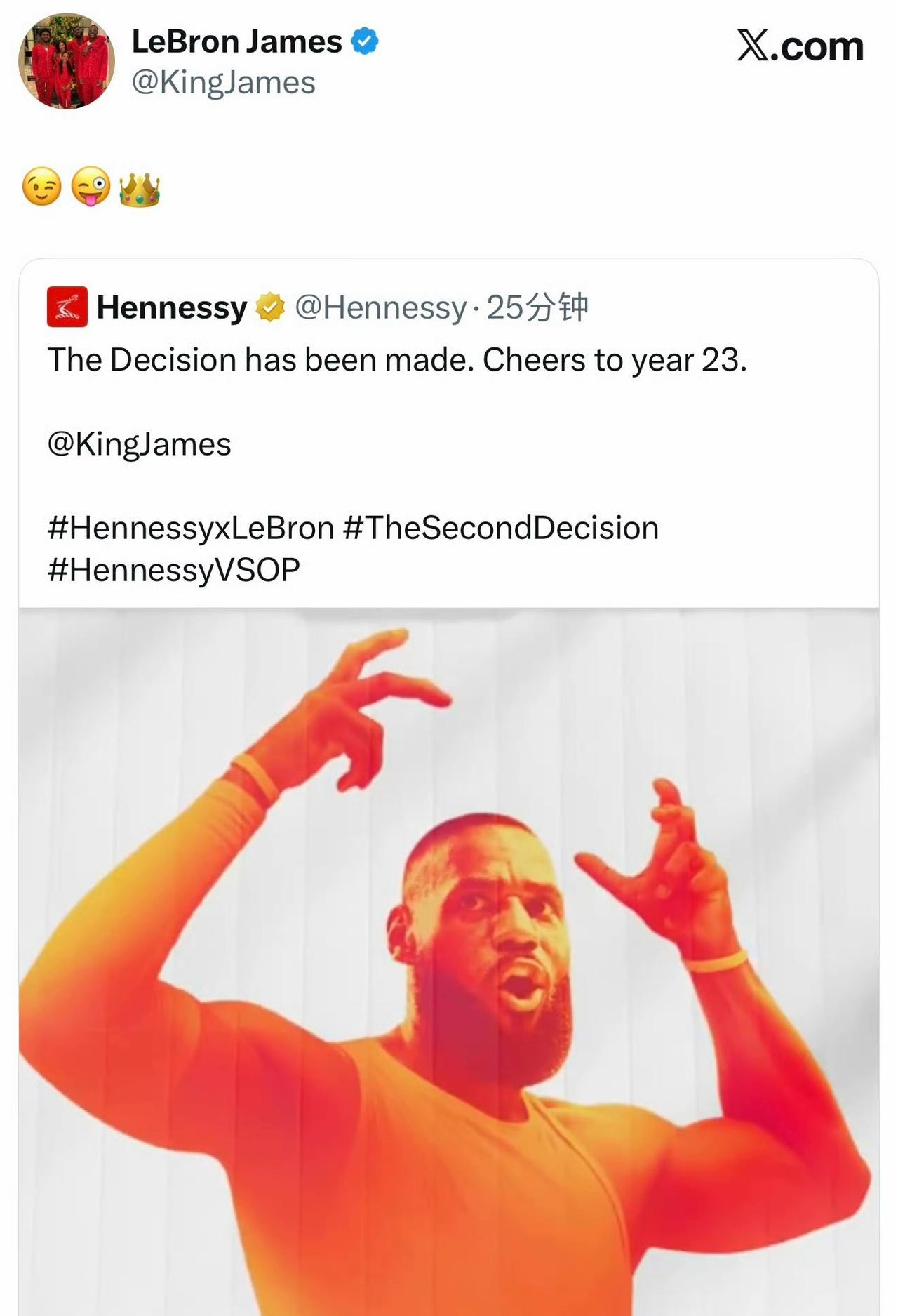Click the LeBron James display name

[x=236, y=42]
